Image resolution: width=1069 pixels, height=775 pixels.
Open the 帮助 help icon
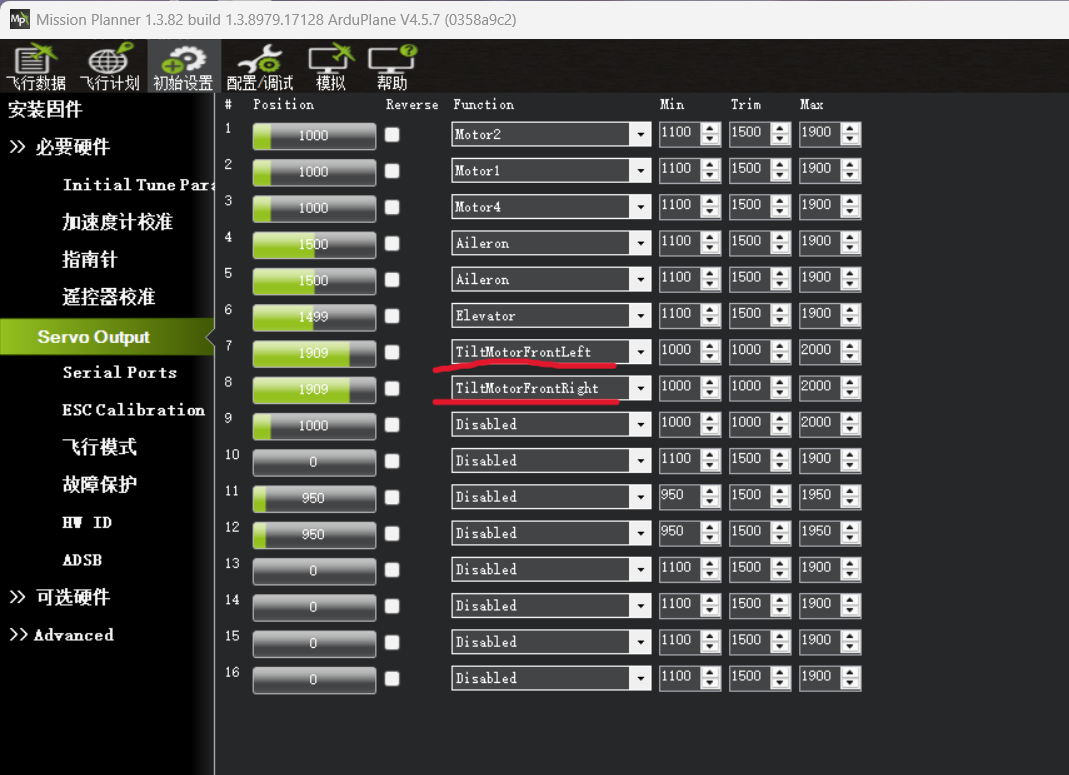pyautogui.click(x=392, y=67)
